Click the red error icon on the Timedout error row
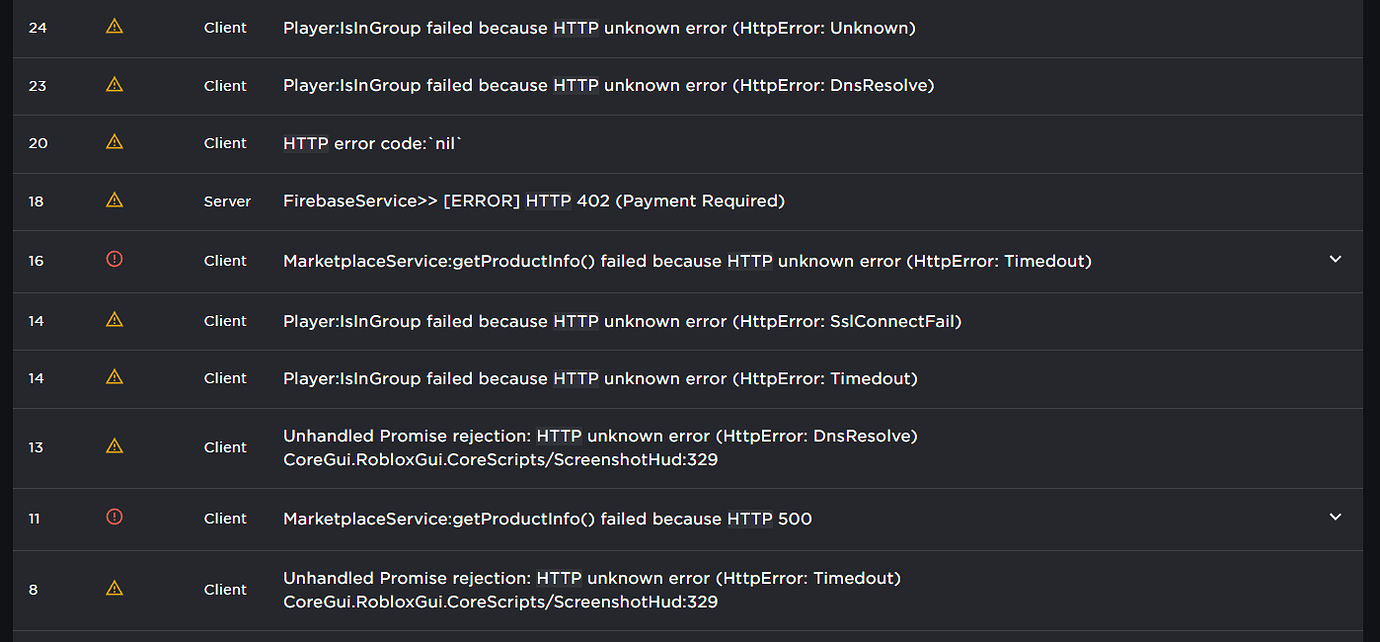This screenshot has width=1380, height=642. (114, 259)
